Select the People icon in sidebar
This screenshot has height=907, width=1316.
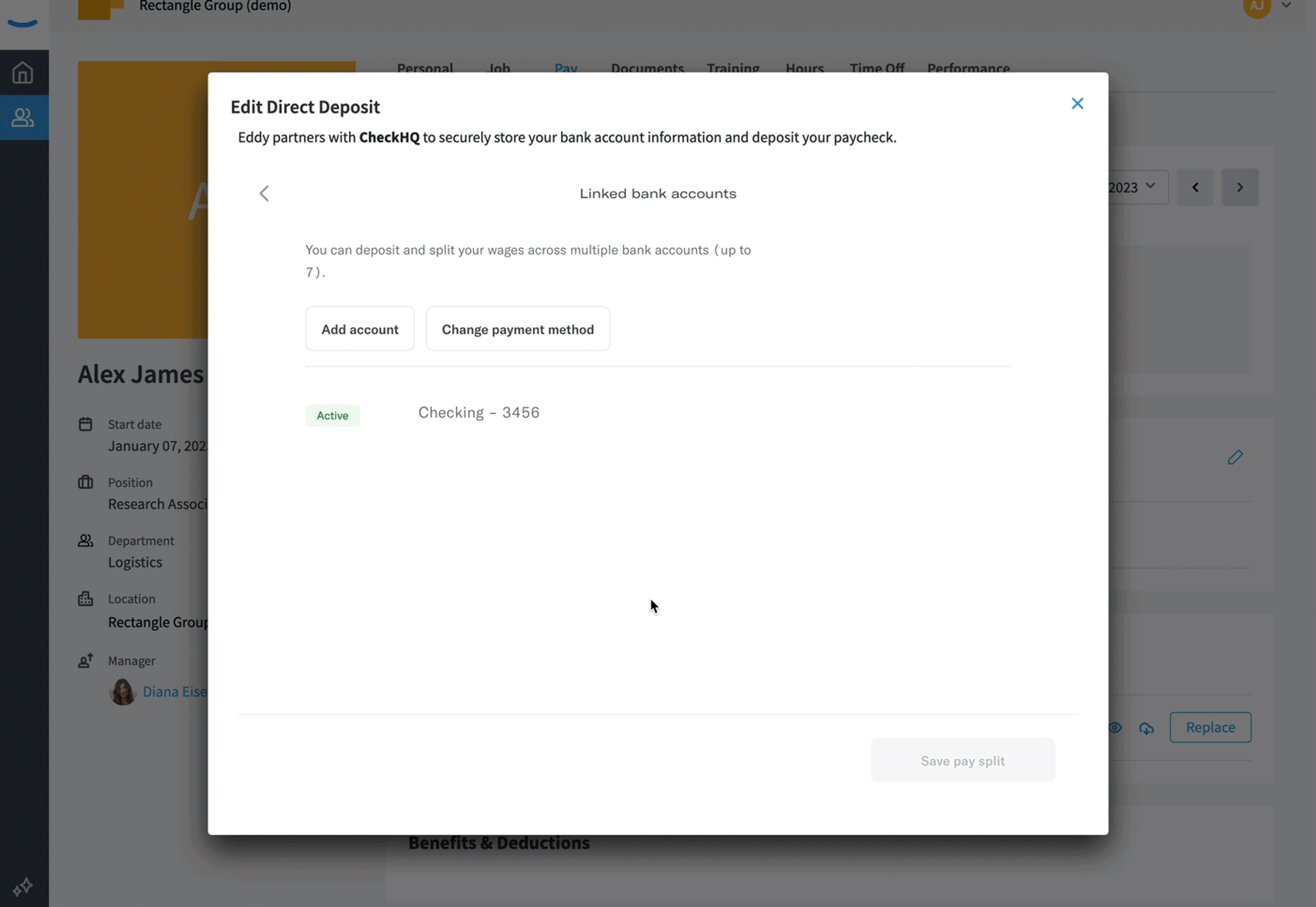(23, 118)
